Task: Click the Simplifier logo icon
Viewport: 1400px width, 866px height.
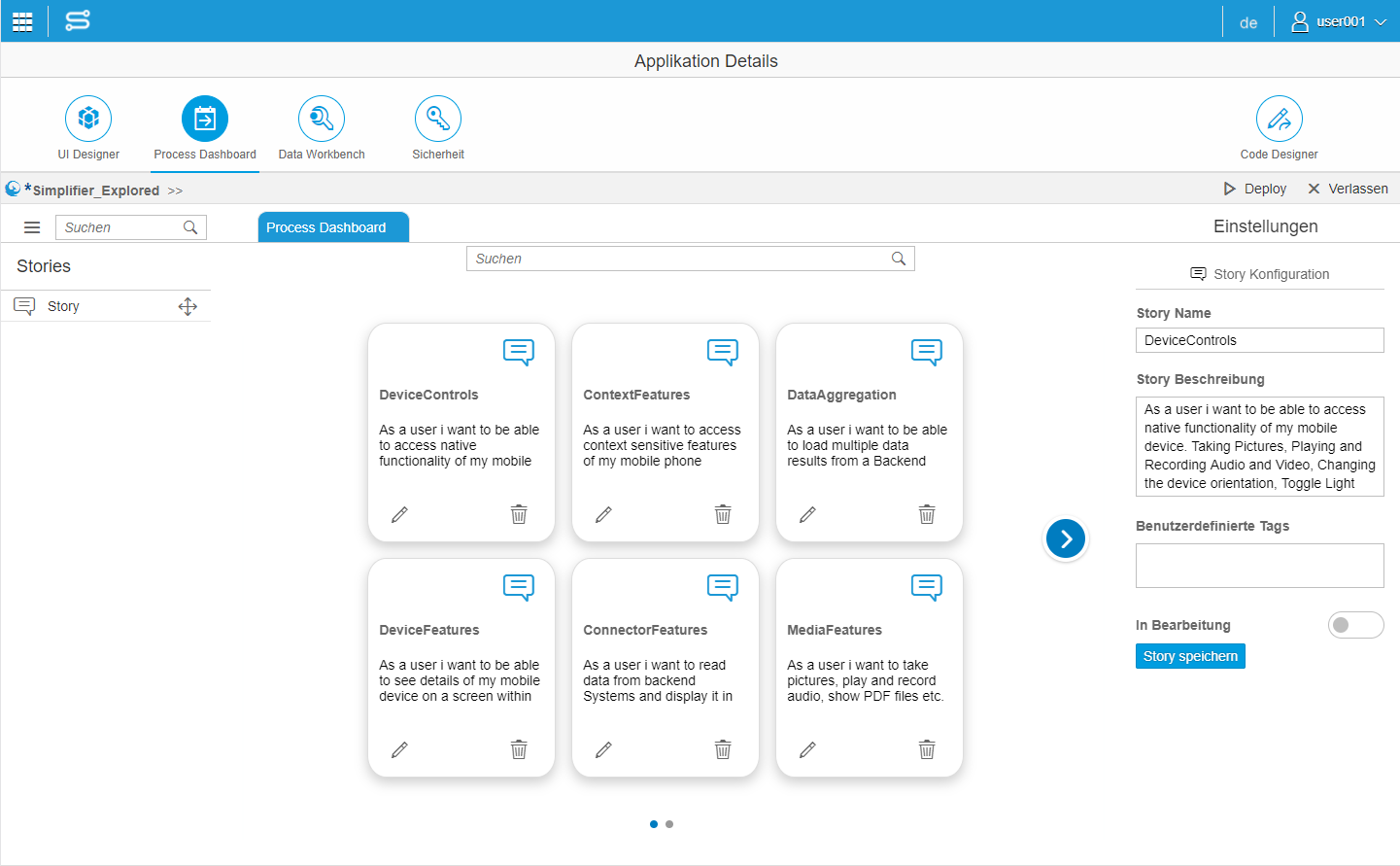Action: point(78,20)
